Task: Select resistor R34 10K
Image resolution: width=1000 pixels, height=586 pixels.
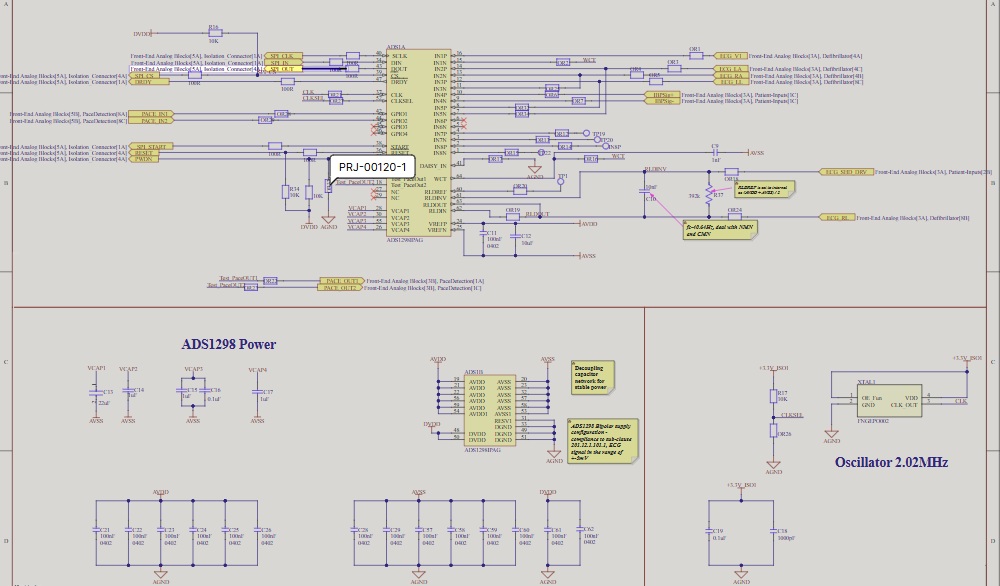Action: click(x=288, y=192)
